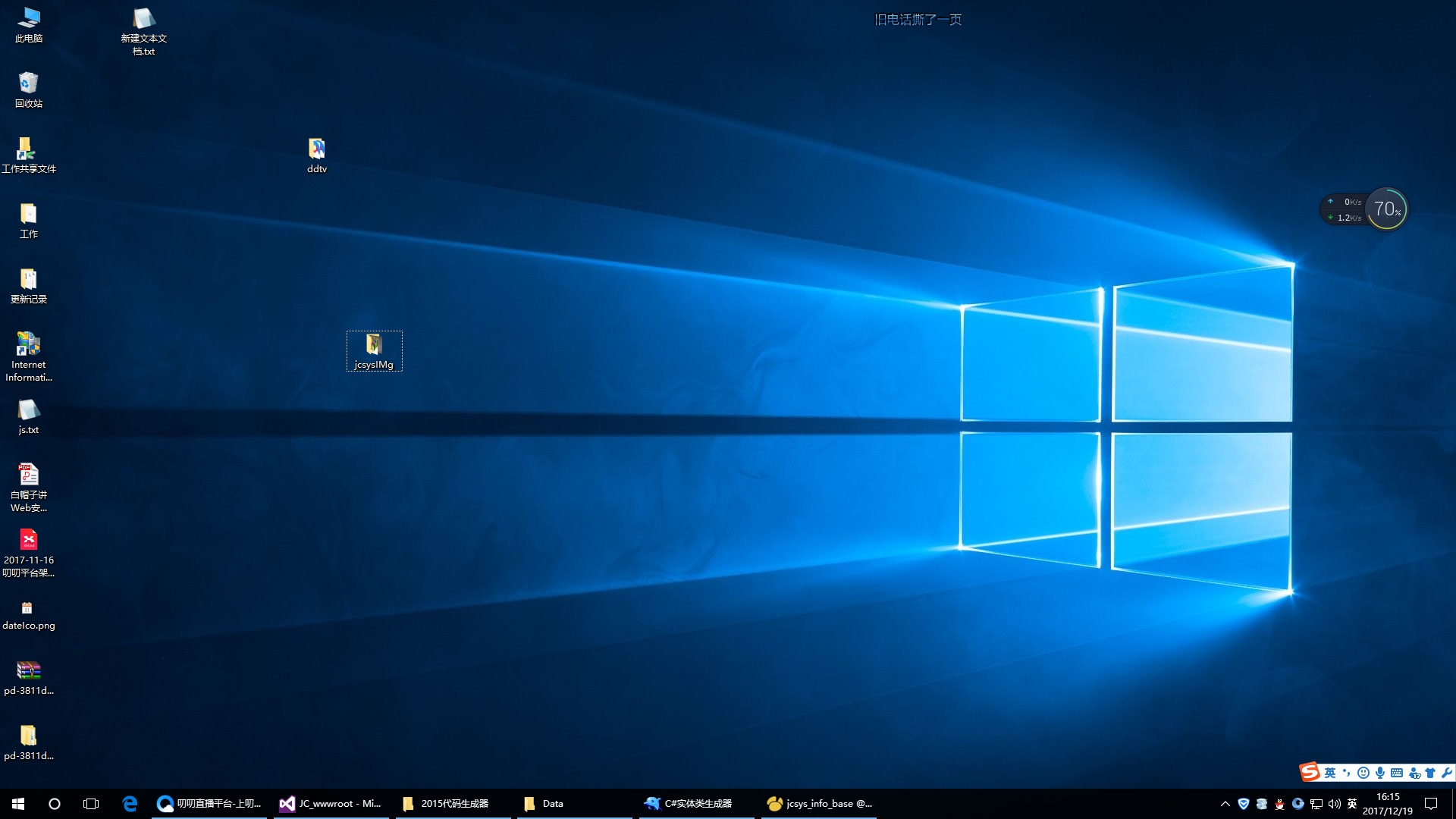Switch to 2015代码生成器 folder window
The width and height of the screenshot is (1456, 819).
453,804
